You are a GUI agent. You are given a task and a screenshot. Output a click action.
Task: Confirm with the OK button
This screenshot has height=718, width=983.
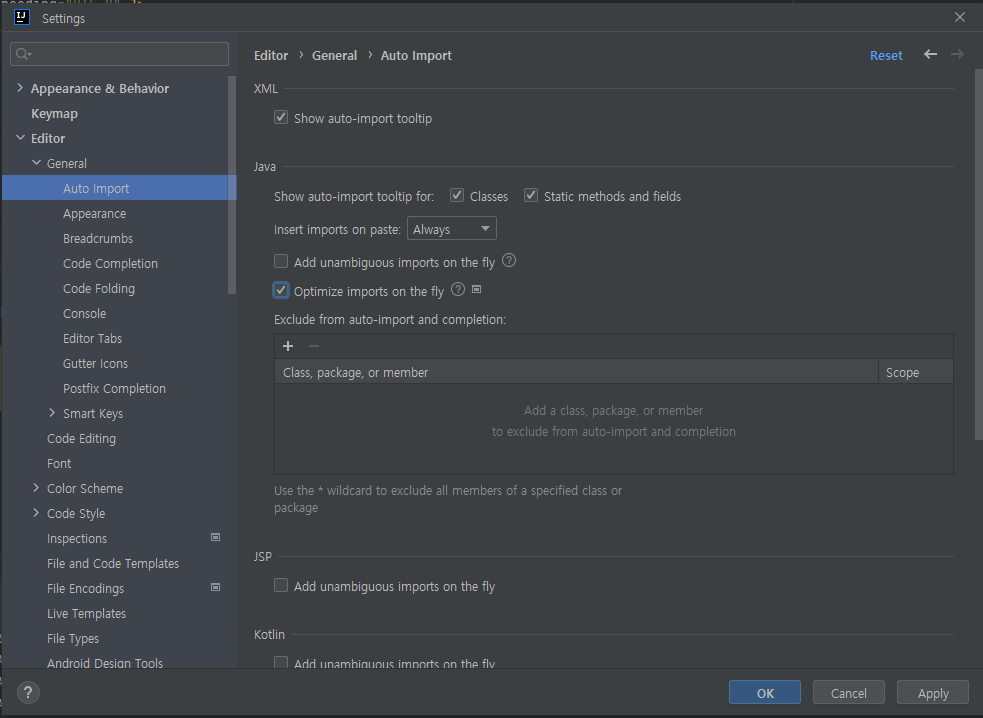point(765,692)
